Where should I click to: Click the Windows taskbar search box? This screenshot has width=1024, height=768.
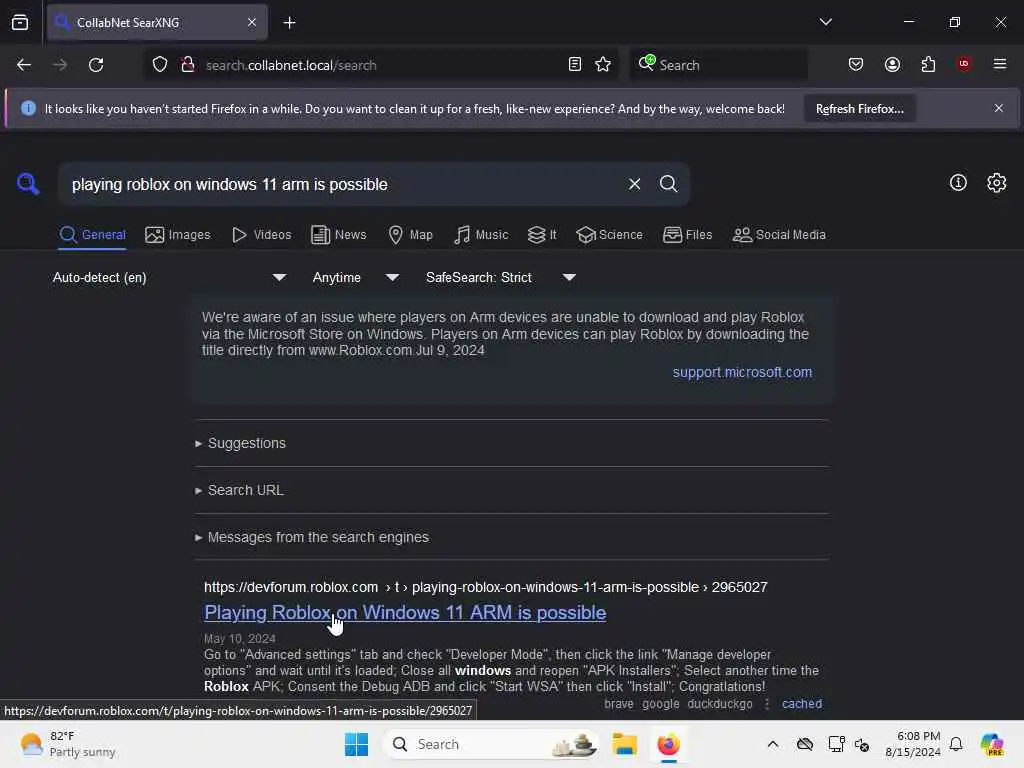(491, 744)
